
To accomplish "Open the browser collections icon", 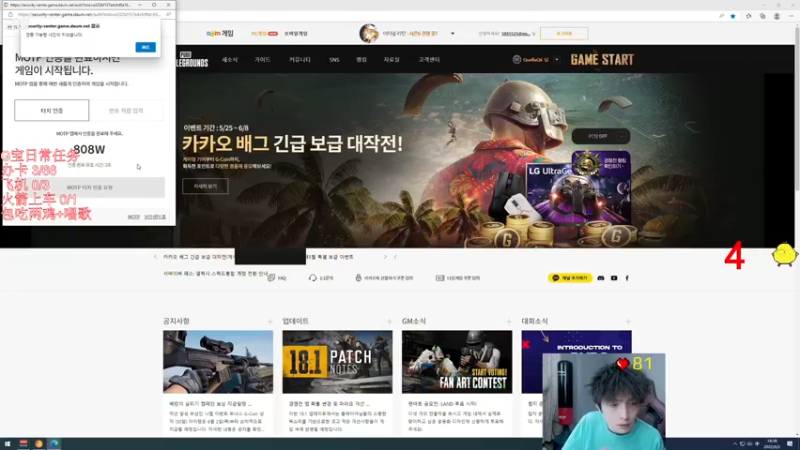I will 762,16.
